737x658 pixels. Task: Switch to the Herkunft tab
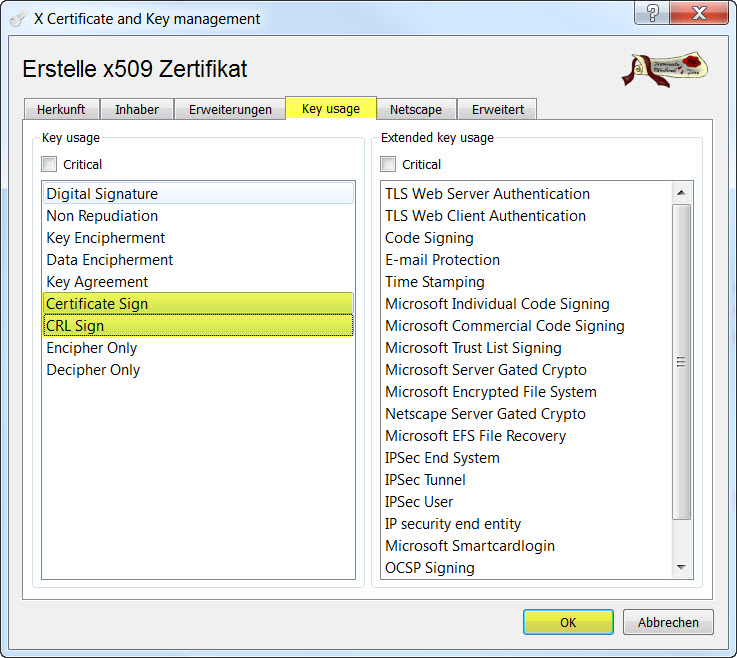(61, 109)
